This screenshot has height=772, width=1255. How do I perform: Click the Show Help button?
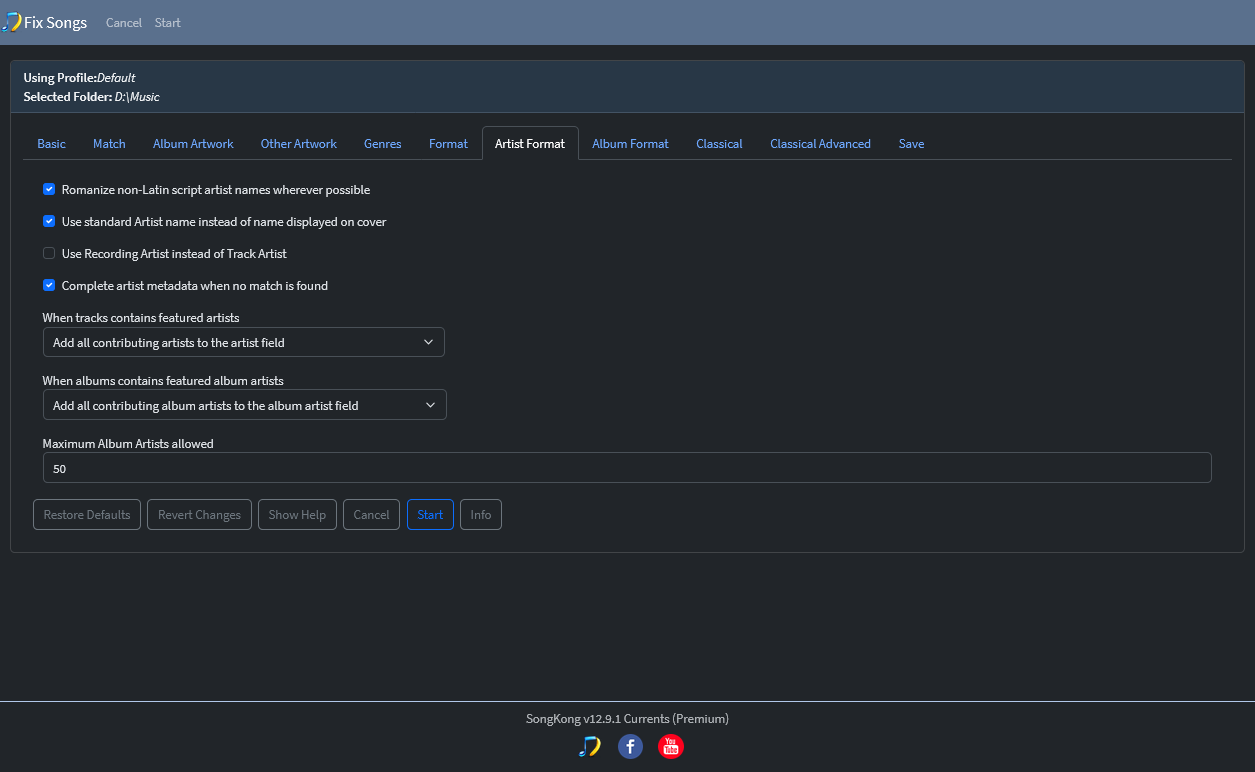[x=297, y=515]
